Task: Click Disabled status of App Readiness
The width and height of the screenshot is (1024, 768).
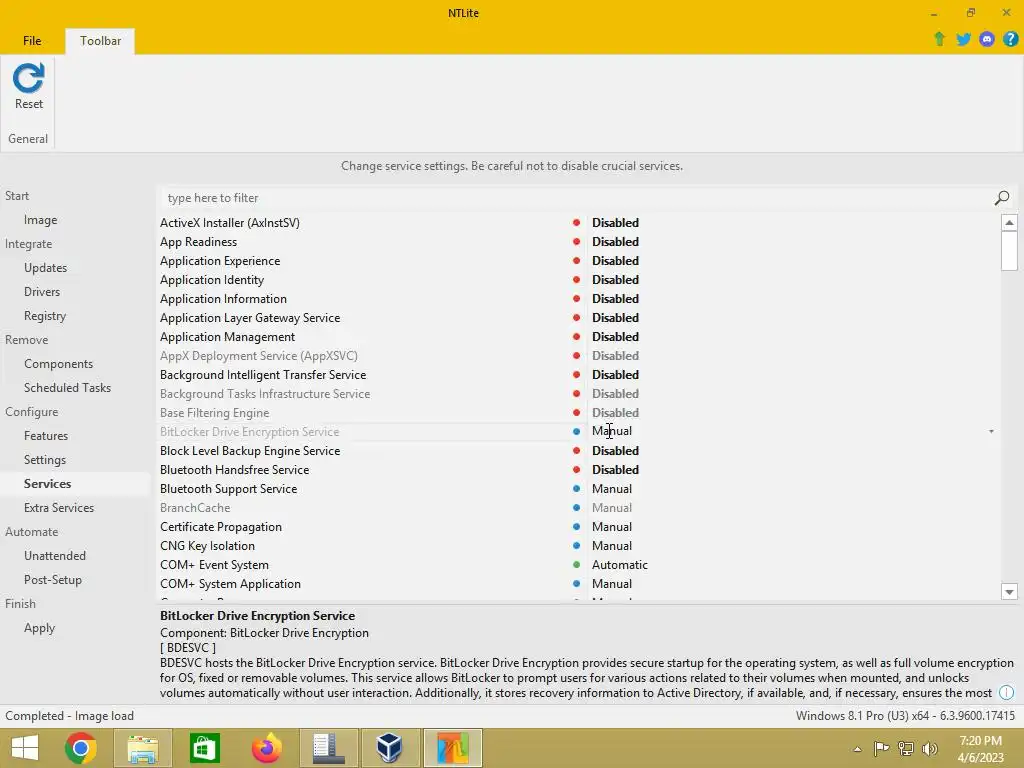Action: tap(615, 242)
